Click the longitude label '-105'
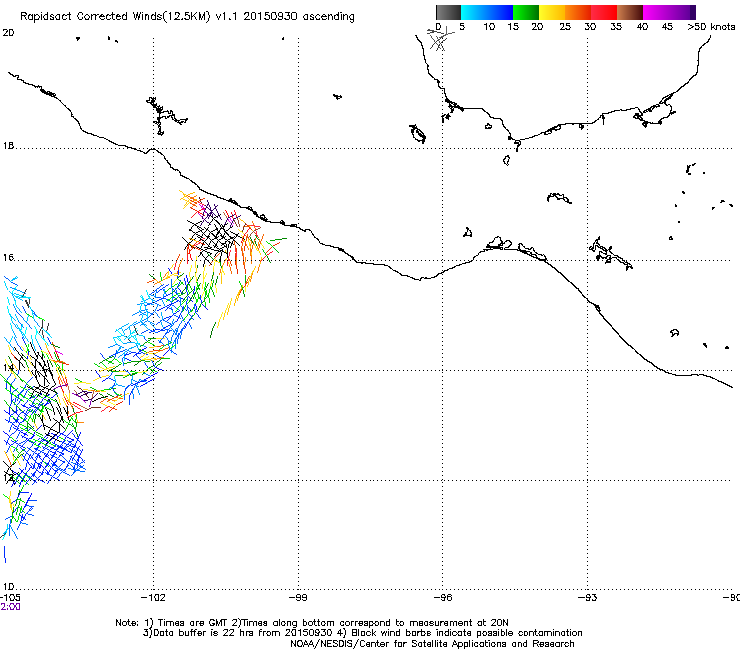 tap(10, 598)
